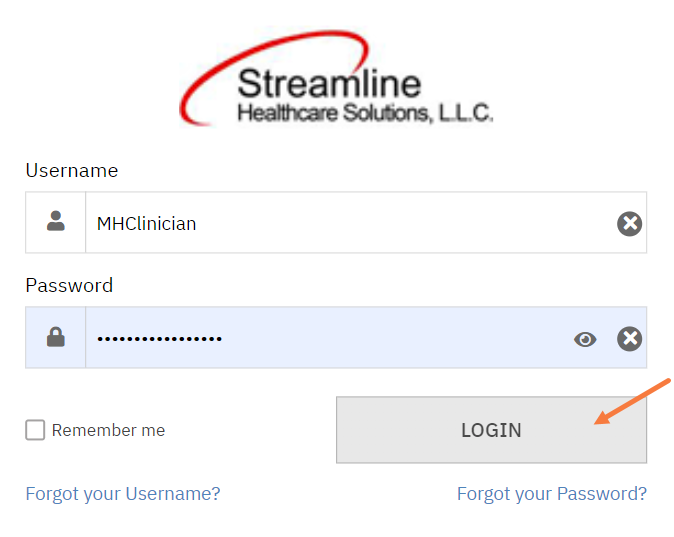Click the Streamline wordmark in the logo
The image size is (674, 537).
click(x=329, y=83)
